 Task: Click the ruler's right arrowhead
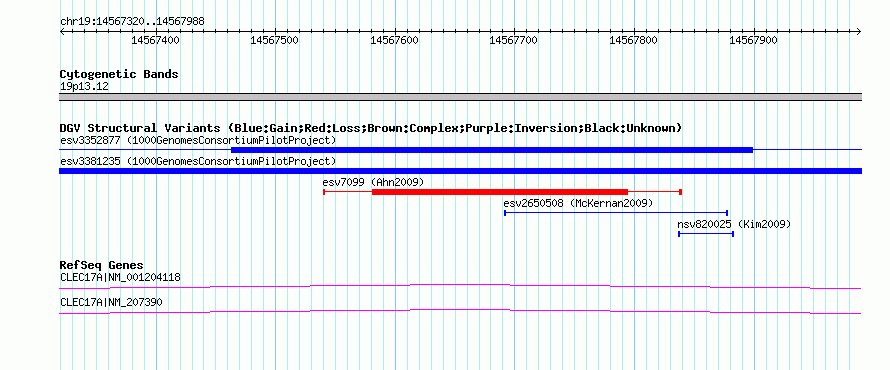[858, 31]
